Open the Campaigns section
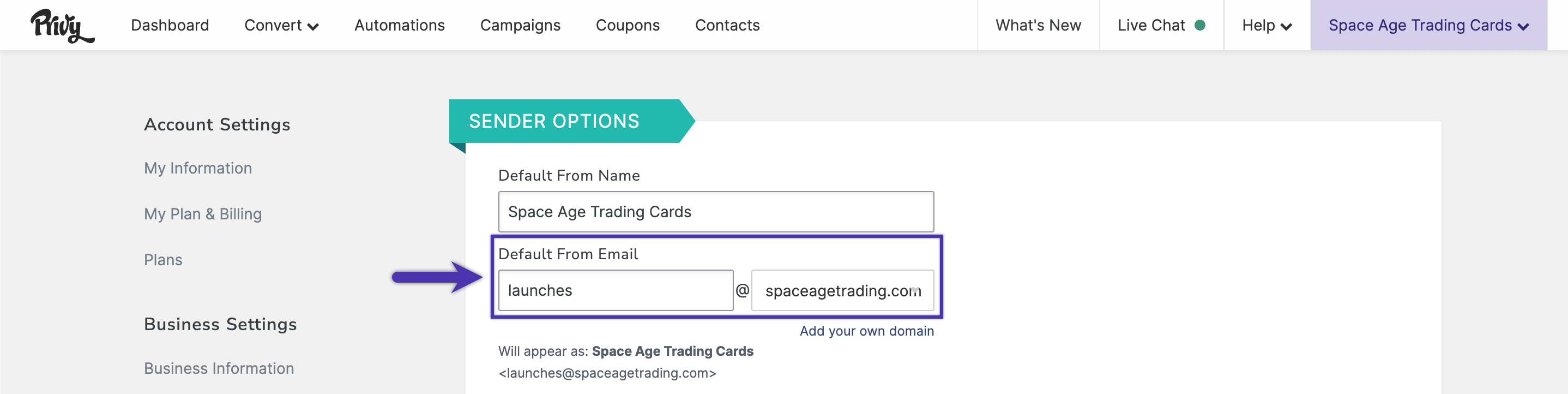Screen dimensions: 1568x394 (520, 25)
